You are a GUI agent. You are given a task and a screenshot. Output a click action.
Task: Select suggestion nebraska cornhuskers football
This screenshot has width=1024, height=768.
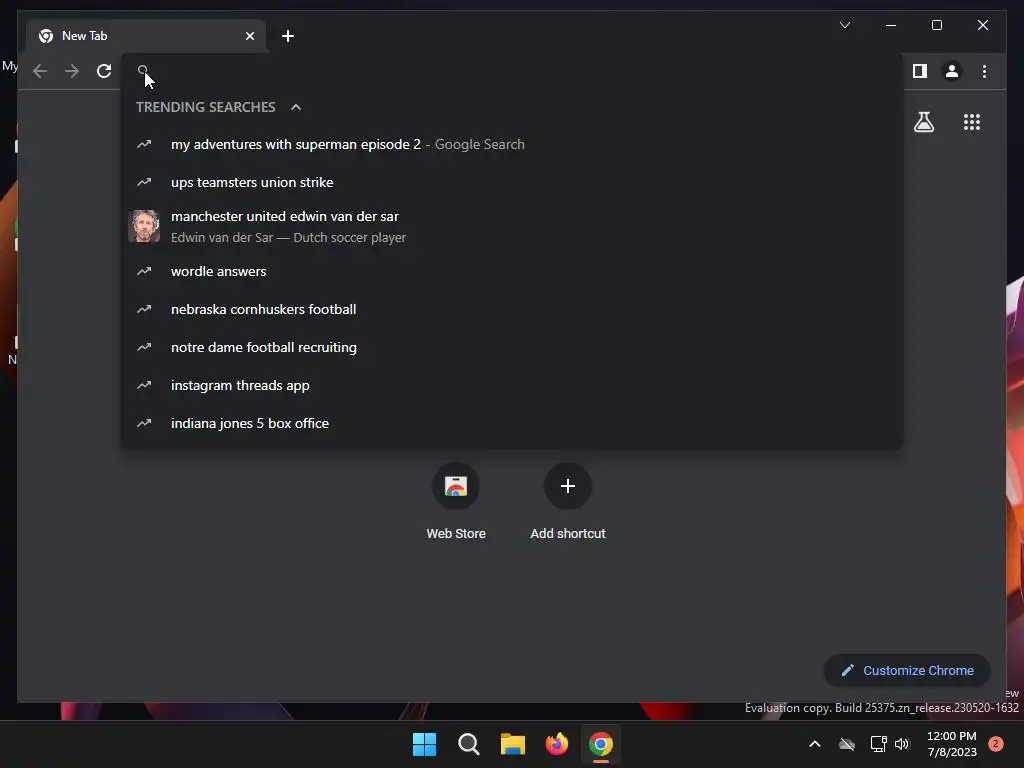[512, 309]
